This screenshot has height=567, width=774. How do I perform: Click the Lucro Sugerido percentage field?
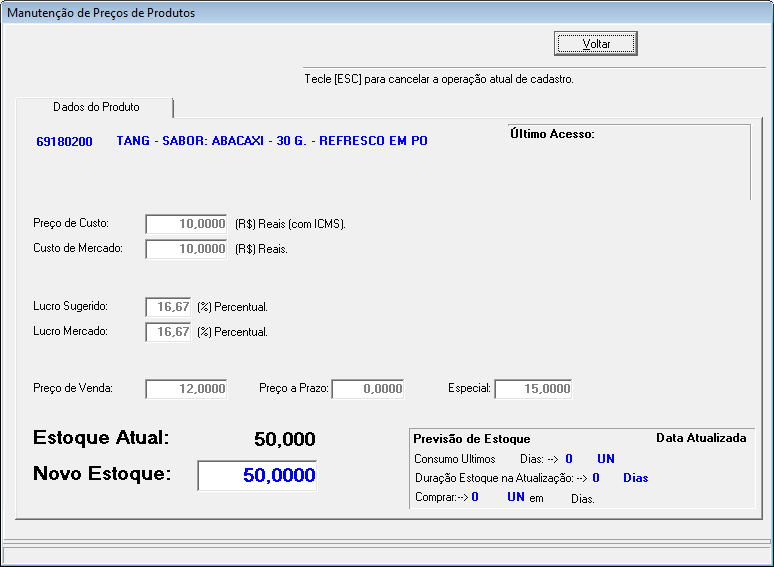click(x=168, y=307)
